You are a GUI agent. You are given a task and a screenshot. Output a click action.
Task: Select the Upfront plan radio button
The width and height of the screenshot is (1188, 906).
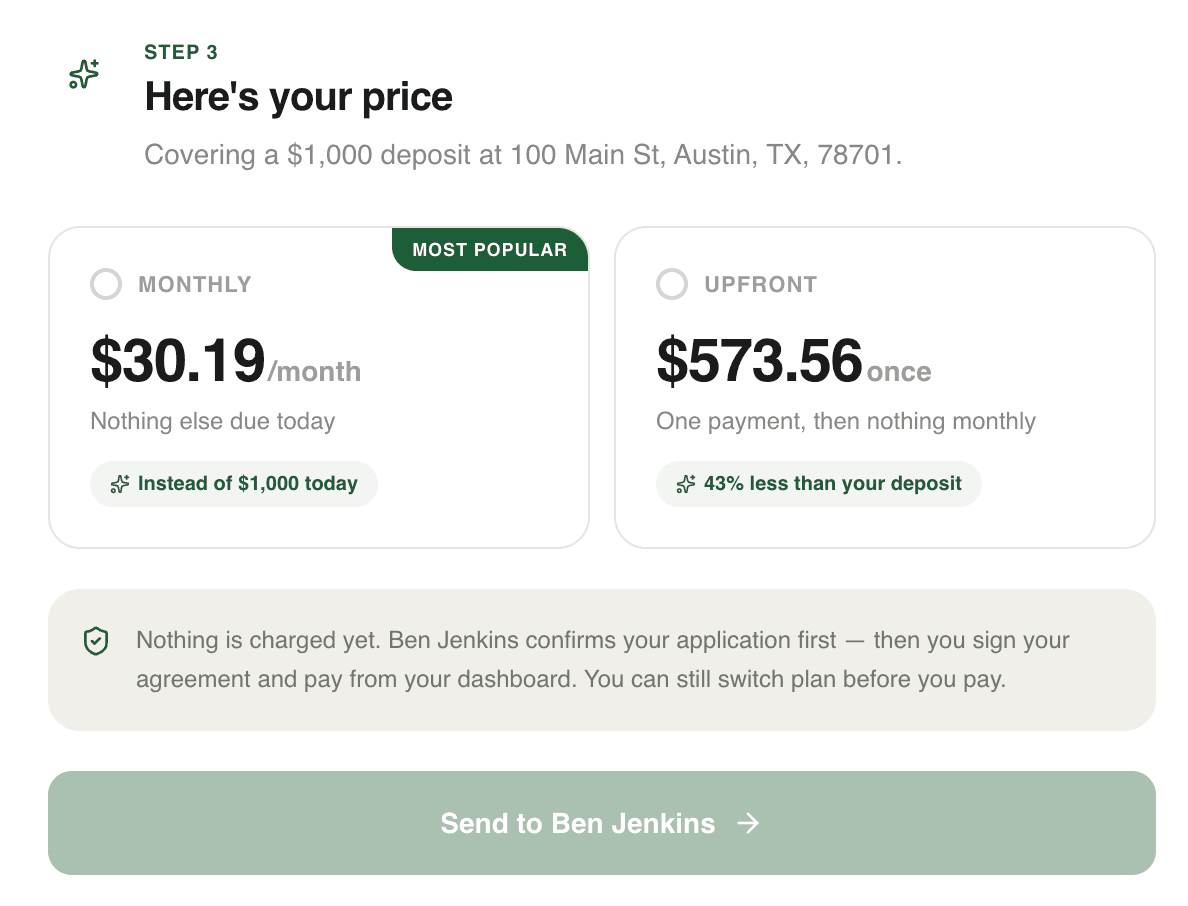672,284
